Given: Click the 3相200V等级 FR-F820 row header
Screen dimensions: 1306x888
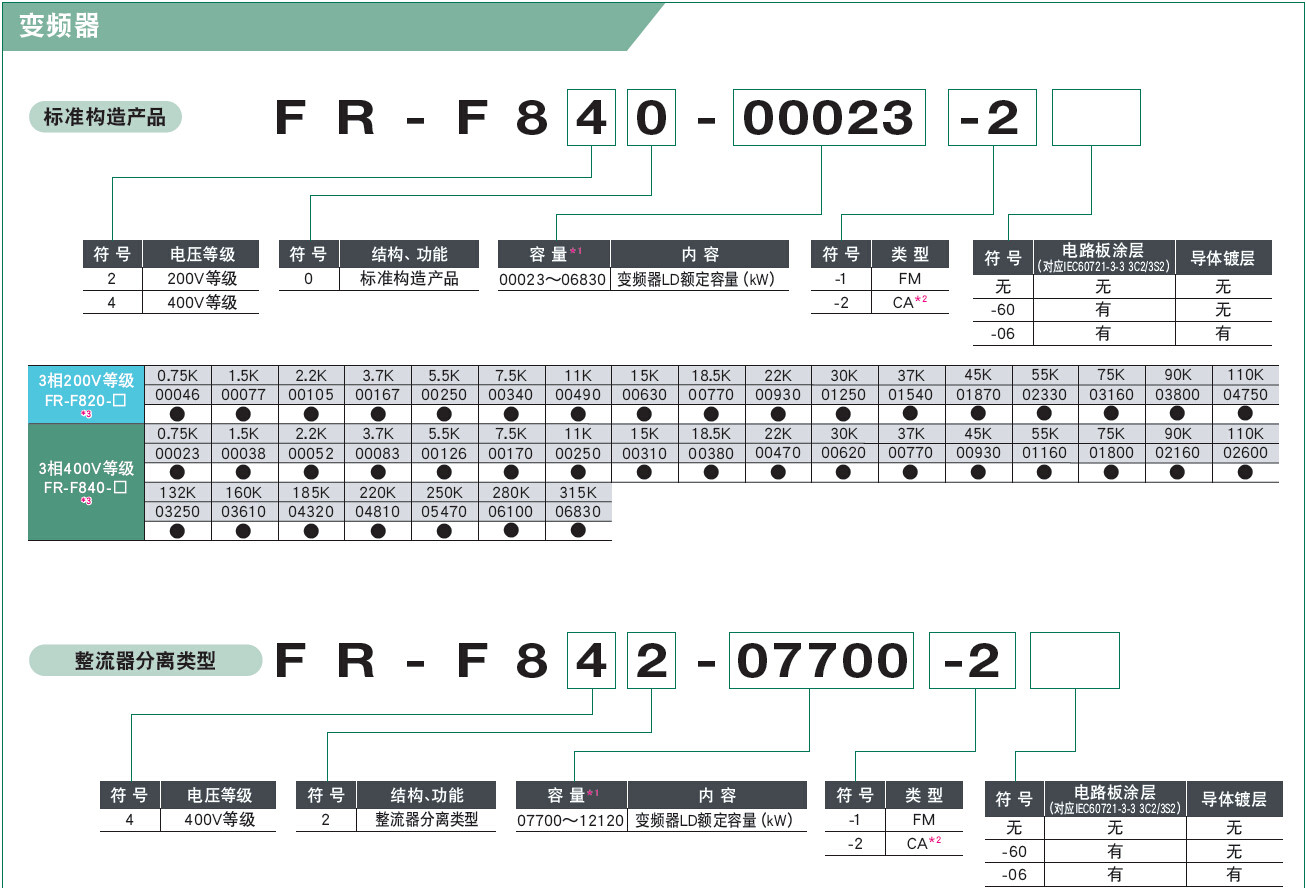Looking at the screenshot, I should coord(87,394).
